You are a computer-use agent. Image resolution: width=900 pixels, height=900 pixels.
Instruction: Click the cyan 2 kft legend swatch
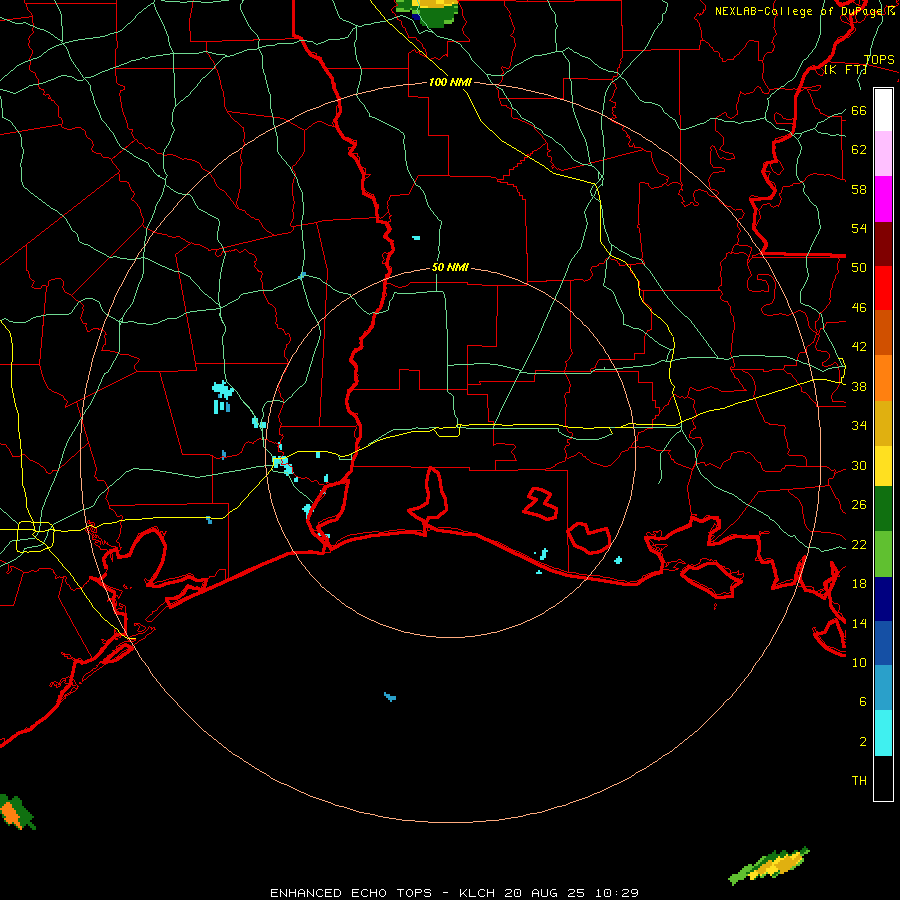point(883,733)
